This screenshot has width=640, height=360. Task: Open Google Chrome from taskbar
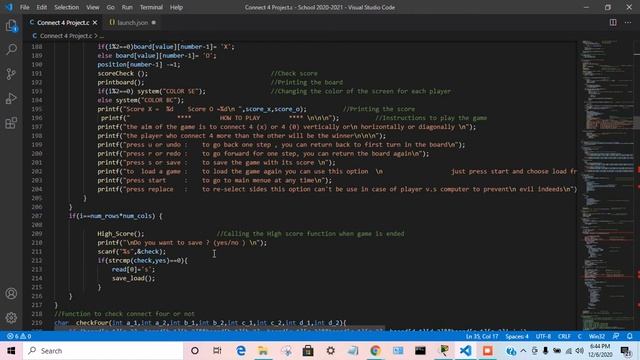375,351
